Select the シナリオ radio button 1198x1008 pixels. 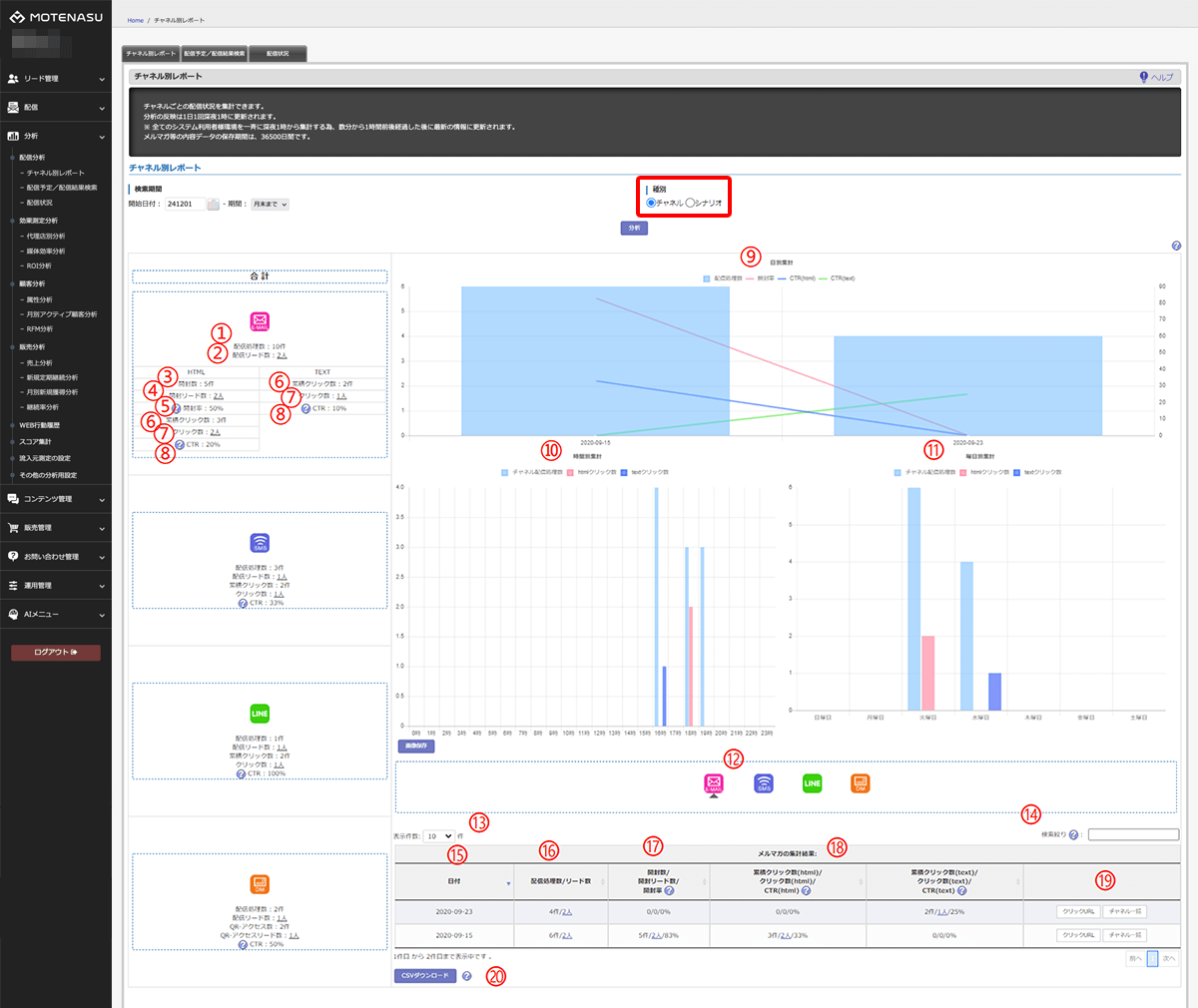coord(690,203)
